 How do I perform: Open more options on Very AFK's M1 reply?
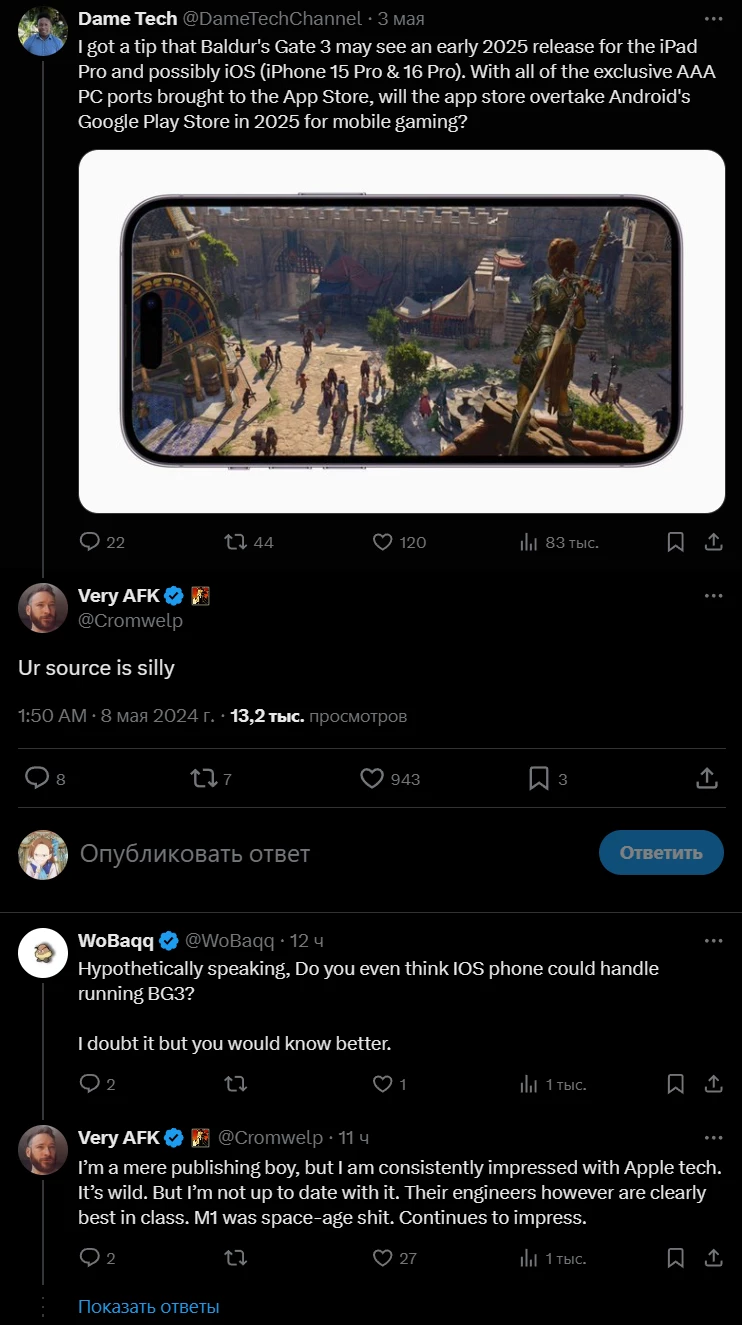coord(713,1138)
